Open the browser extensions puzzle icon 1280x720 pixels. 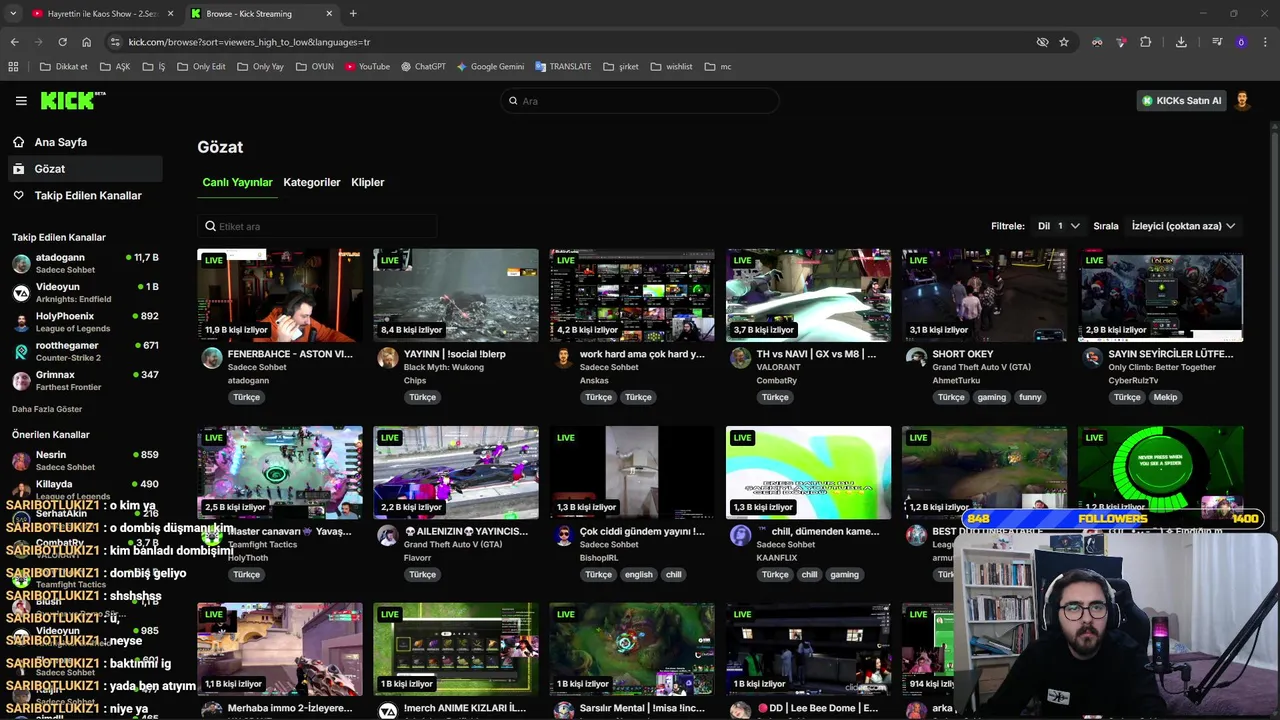tap(1146, 42)
